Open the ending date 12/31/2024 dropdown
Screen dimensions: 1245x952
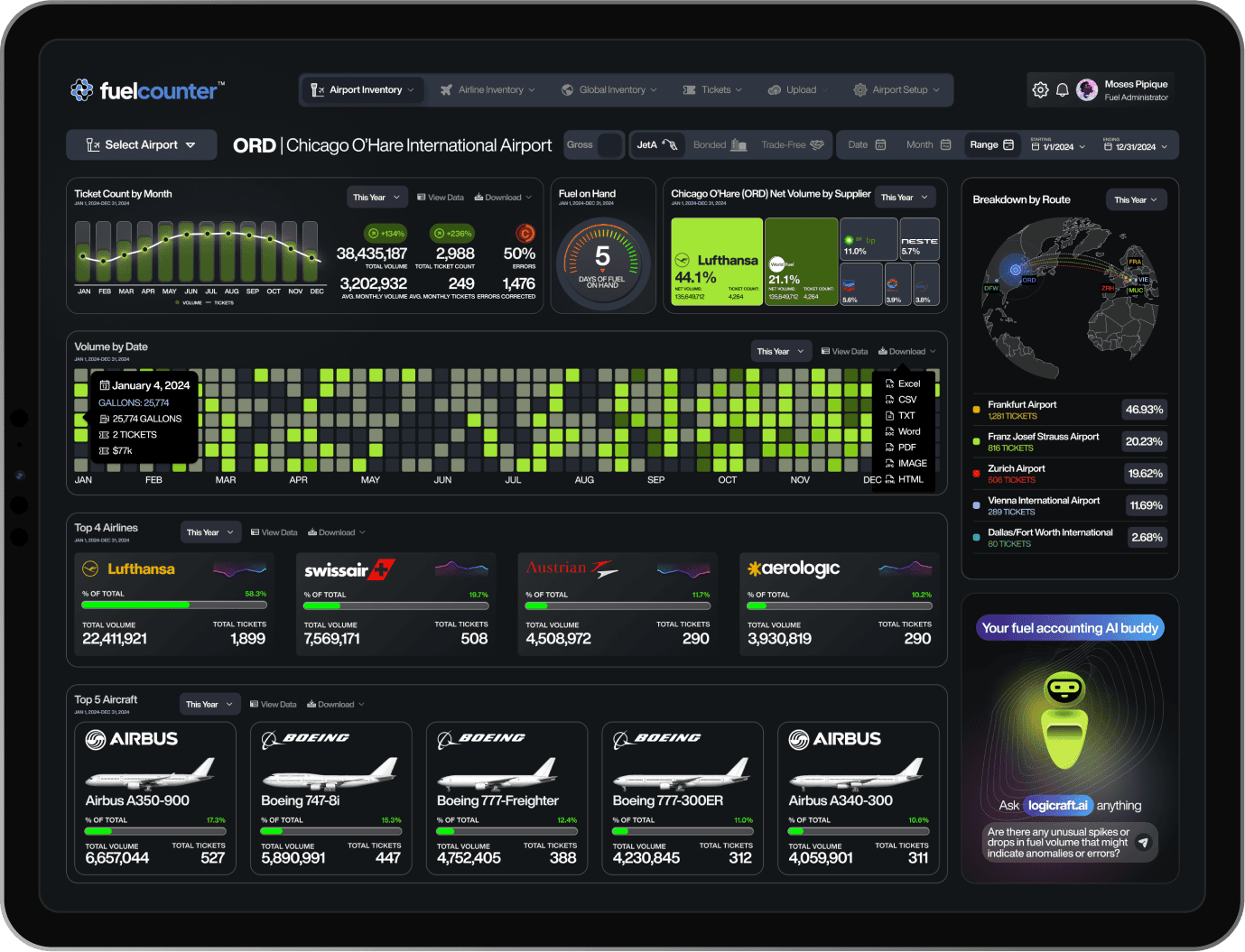[x=1136, y=146]
